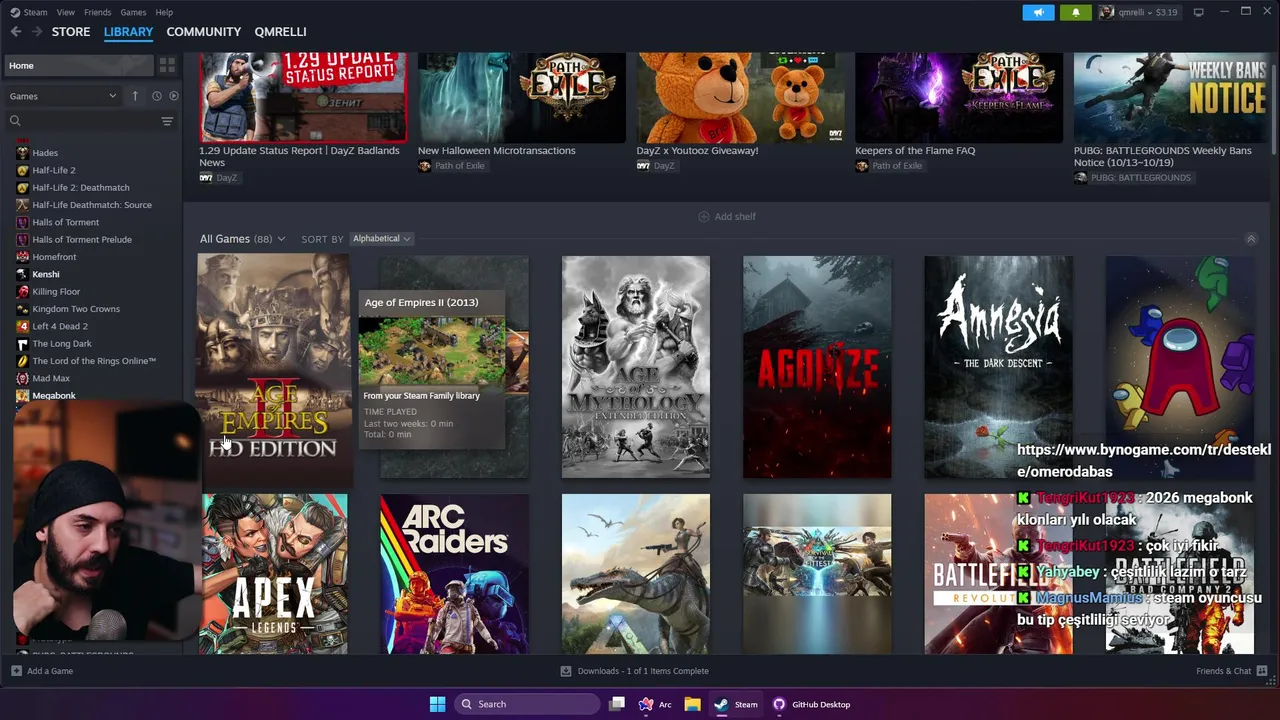Screen dimensions: 1280x720
Task: Click the Windows taskbar Search box
Action: [528, 704]
